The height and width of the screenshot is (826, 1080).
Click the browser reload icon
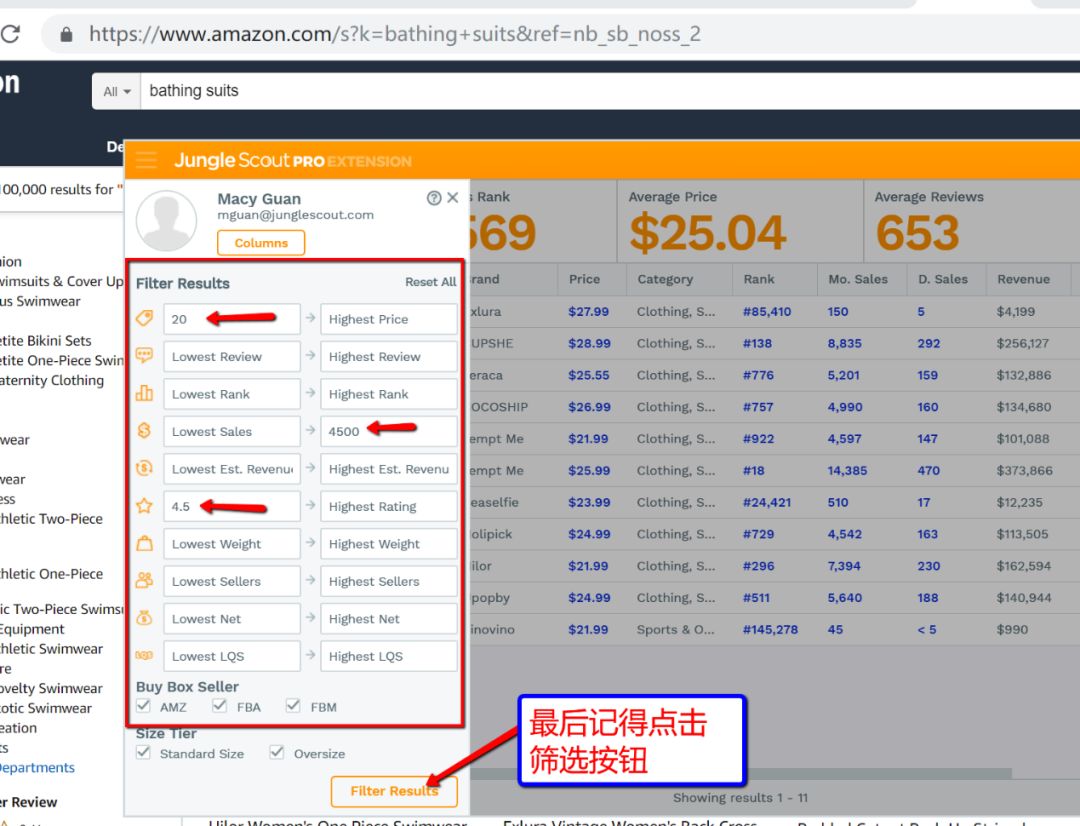10,33
